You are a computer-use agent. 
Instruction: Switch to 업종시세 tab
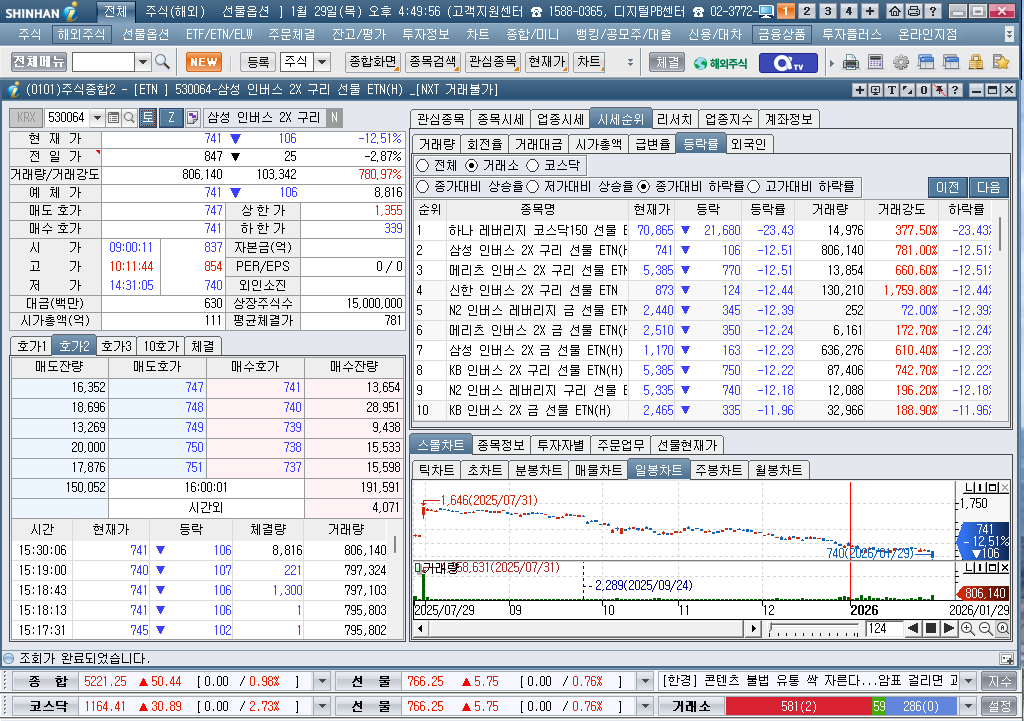coord(560,119)
